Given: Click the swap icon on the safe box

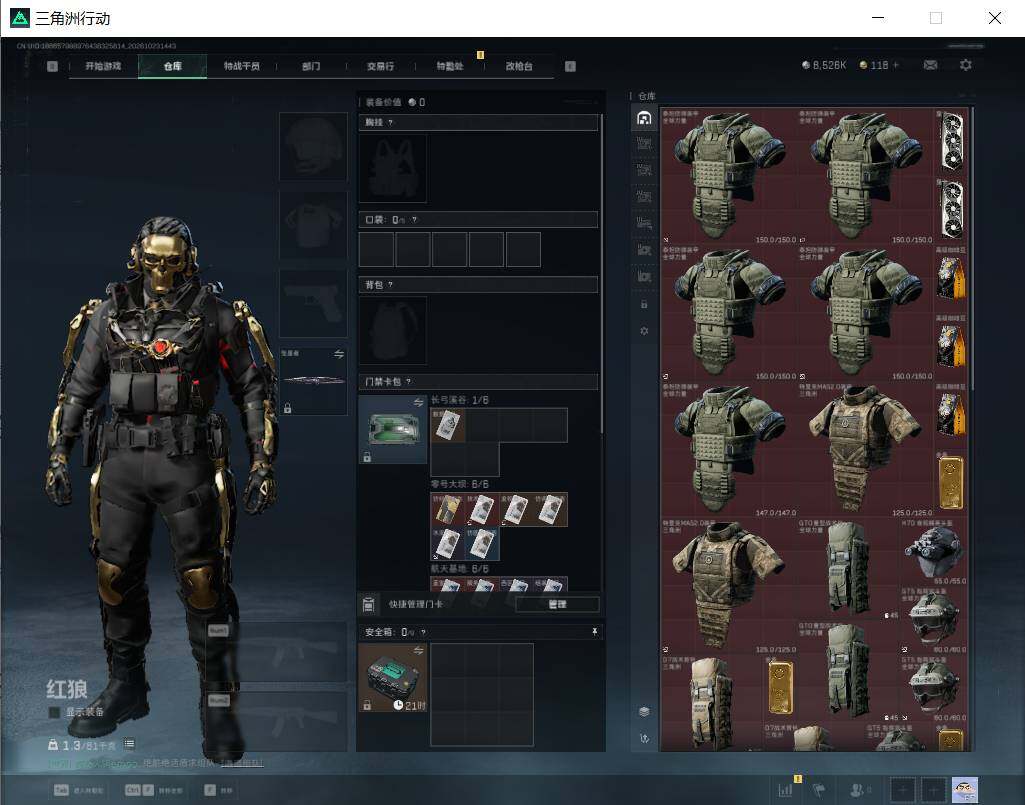Looking at the screenshot, I should click(x=418, y=651).
